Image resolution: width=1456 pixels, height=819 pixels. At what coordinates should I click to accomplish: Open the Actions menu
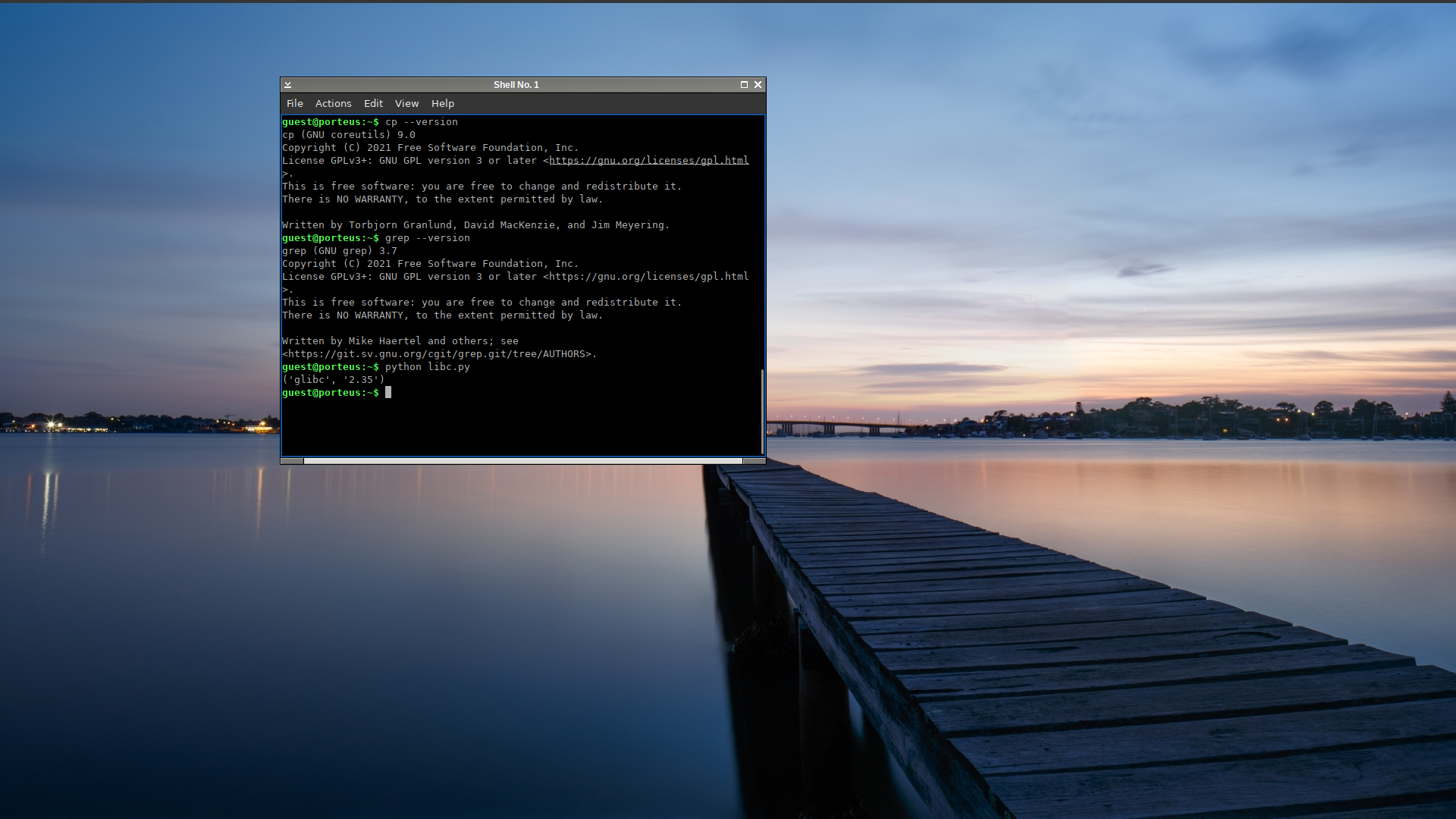333,103
